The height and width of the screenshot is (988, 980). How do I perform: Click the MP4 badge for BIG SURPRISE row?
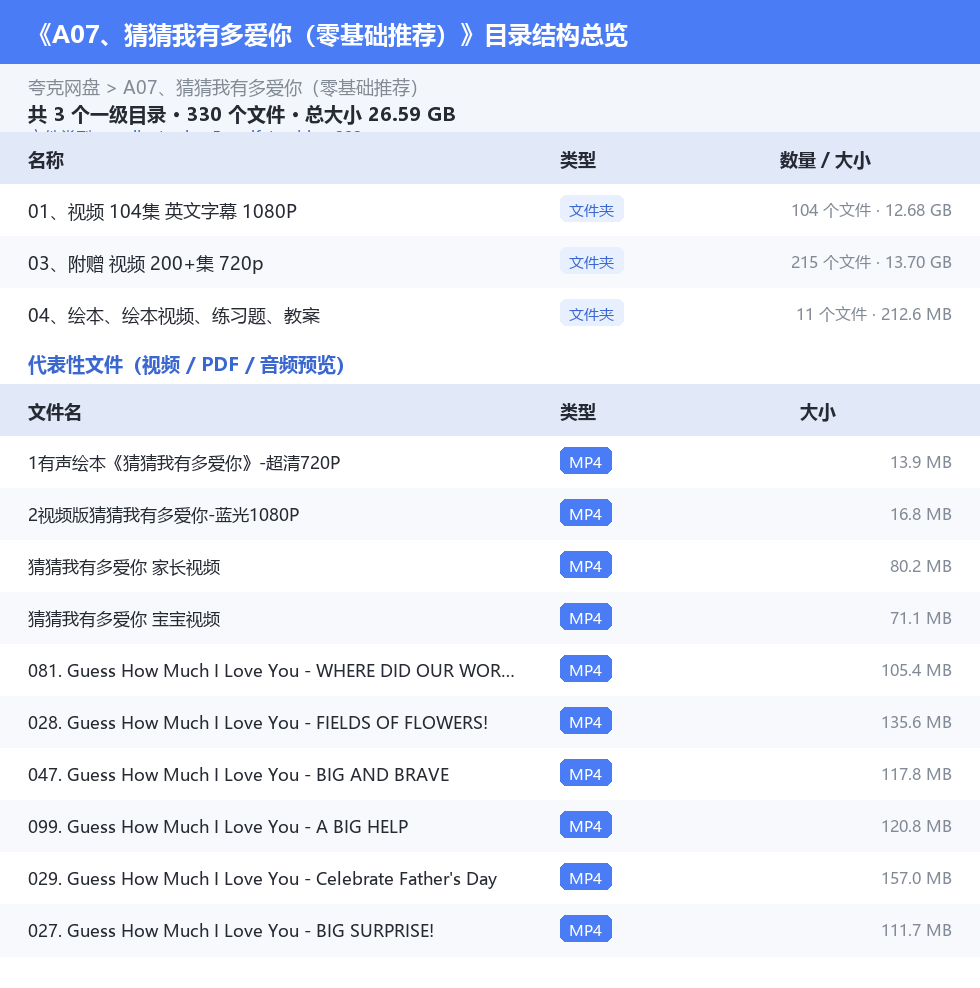coord(585,930)
